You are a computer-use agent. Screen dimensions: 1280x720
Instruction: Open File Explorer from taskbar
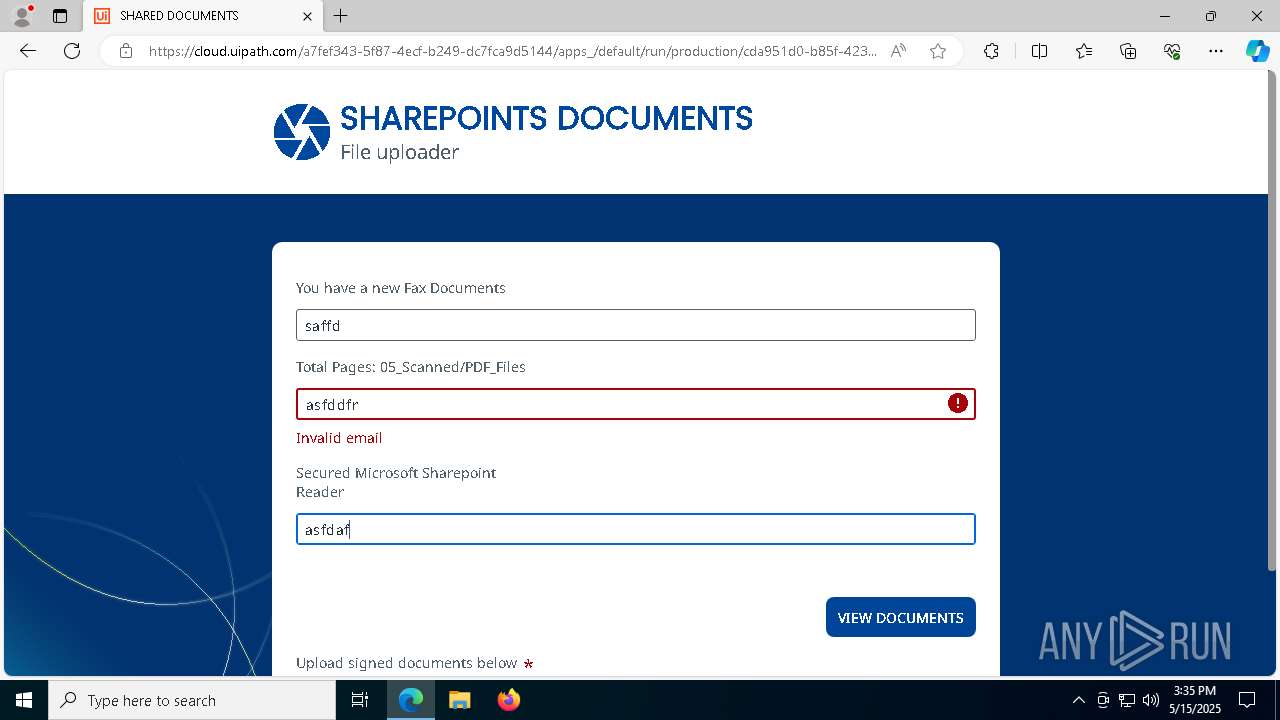point(459,700)
